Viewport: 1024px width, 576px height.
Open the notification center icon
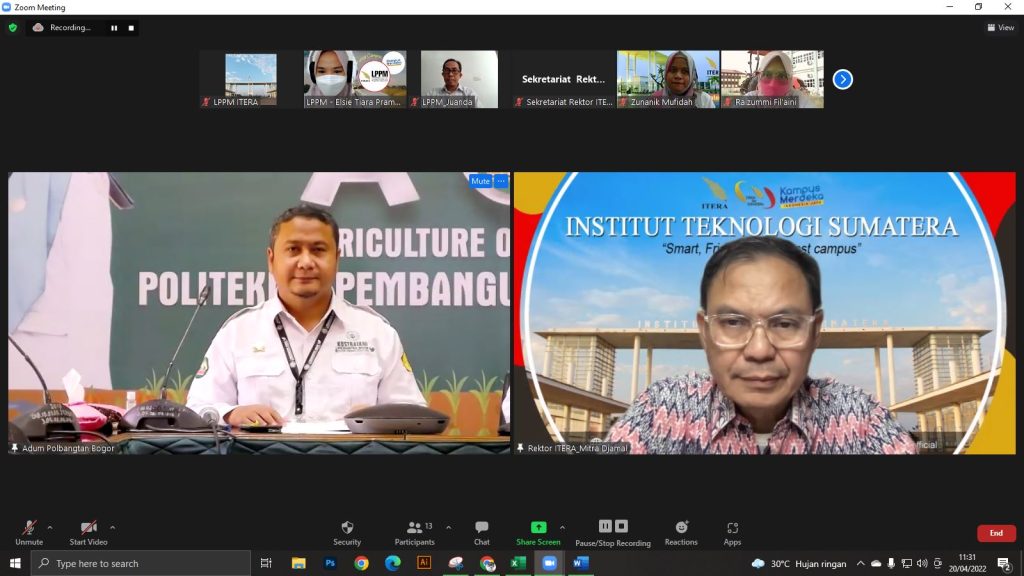pyautogui.click(x=1004, y=563)
